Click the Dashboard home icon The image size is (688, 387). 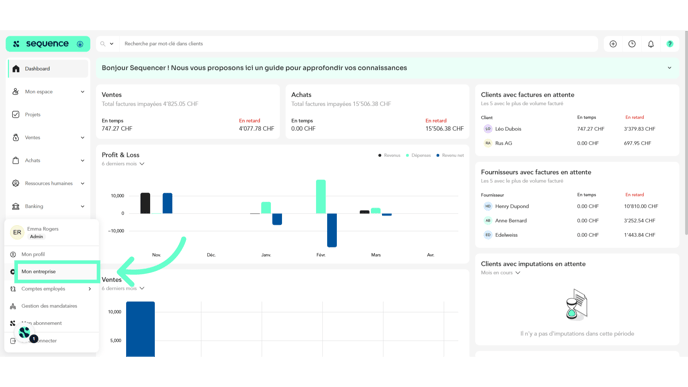pos(16,68)
